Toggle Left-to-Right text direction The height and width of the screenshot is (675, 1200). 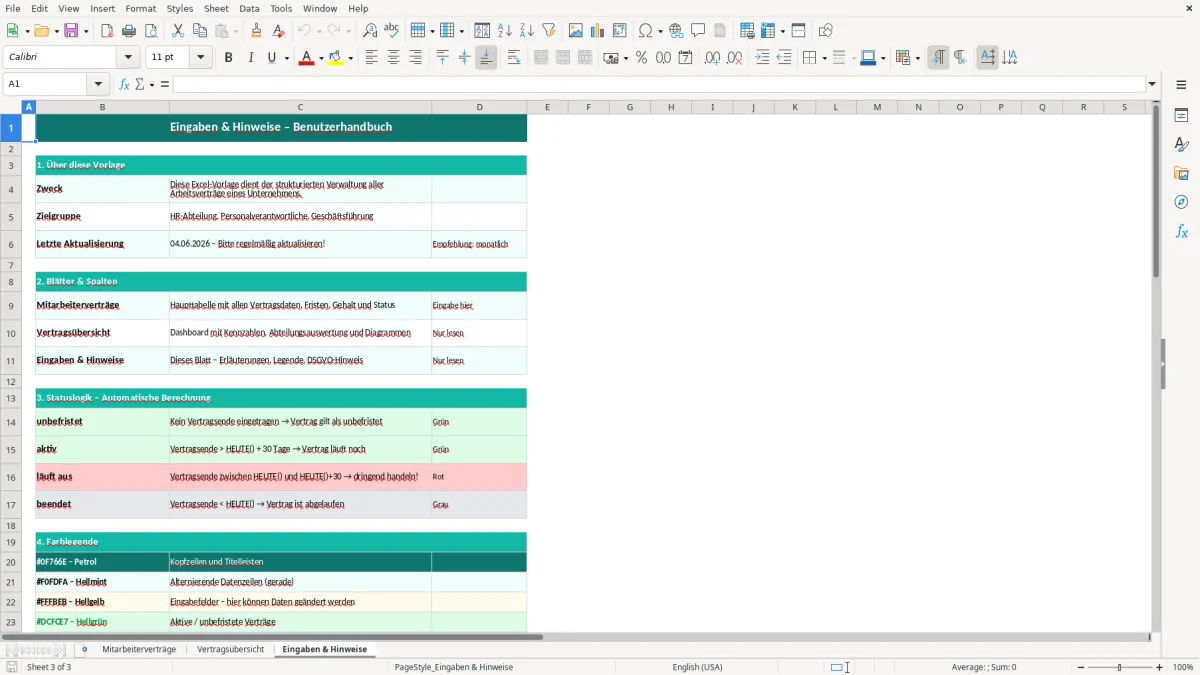938,58
